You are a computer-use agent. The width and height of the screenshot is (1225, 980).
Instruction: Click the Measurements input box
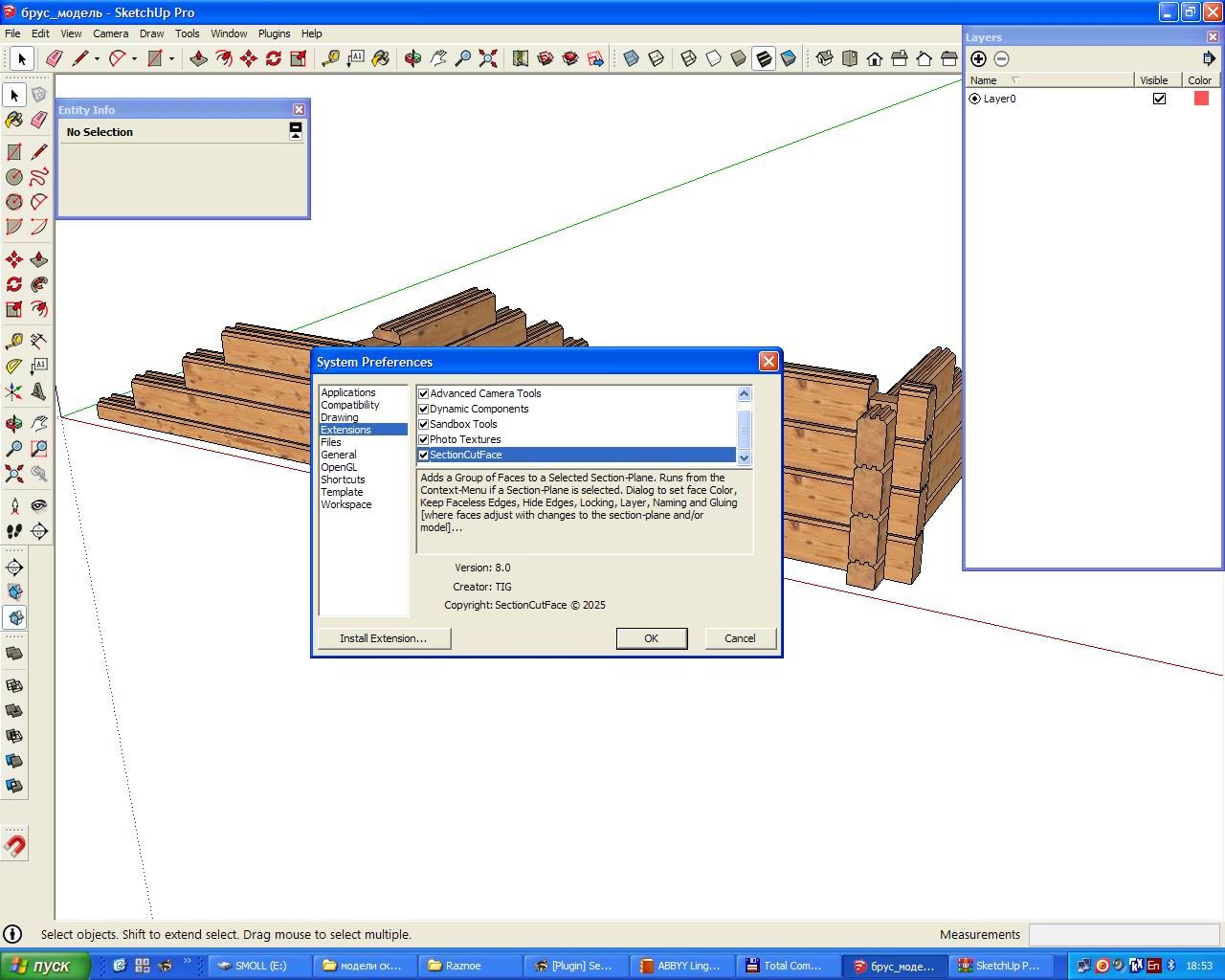click(x=1123, y=935)
